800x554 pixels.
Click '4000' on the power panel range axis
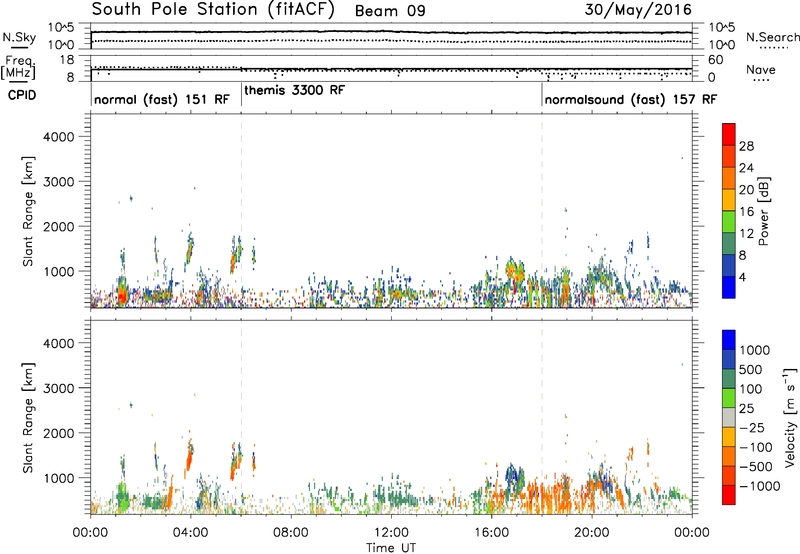58,137
